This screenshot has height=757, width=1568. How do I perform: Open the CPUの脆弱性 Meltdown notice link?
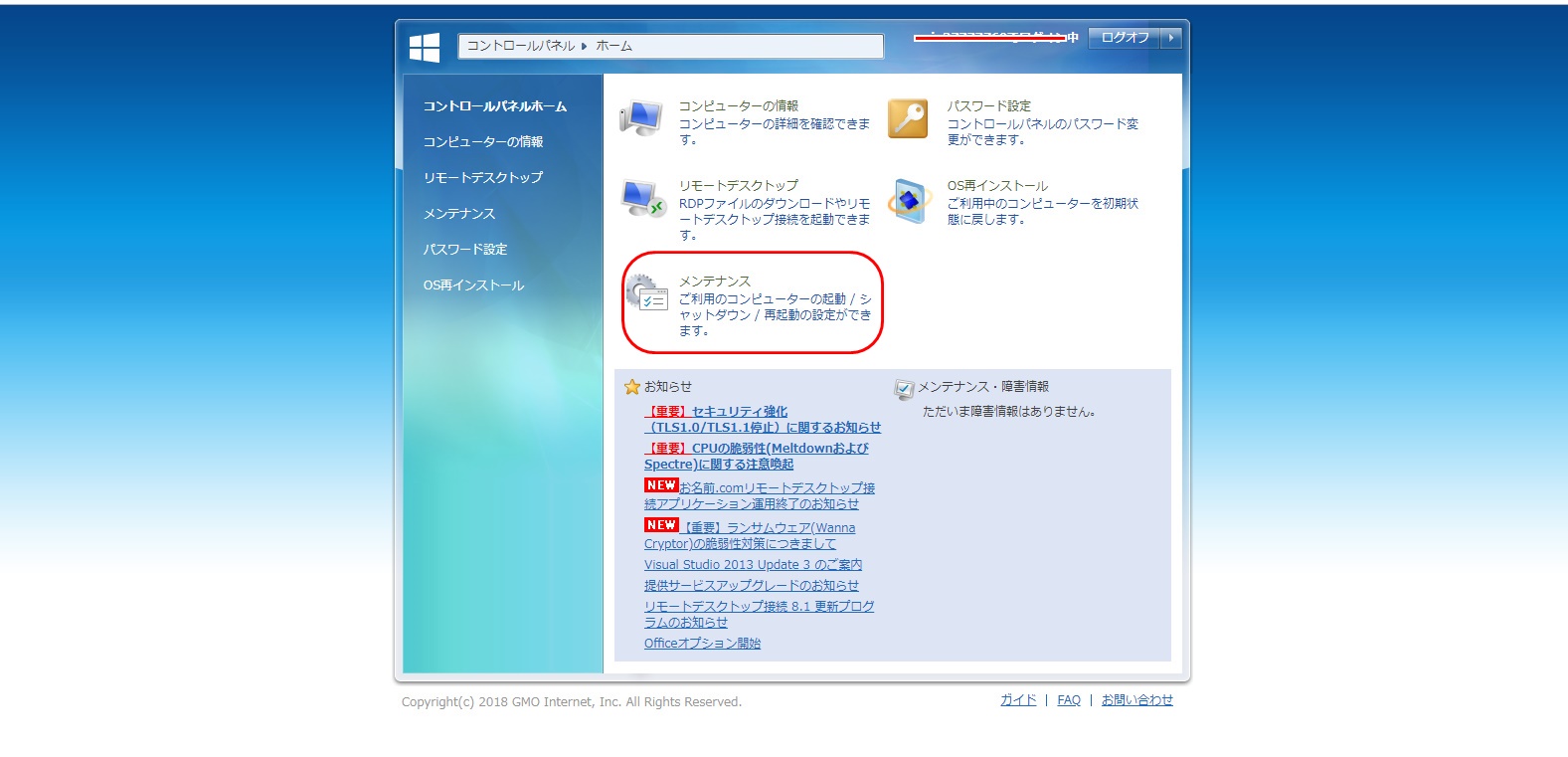point(757,457)
